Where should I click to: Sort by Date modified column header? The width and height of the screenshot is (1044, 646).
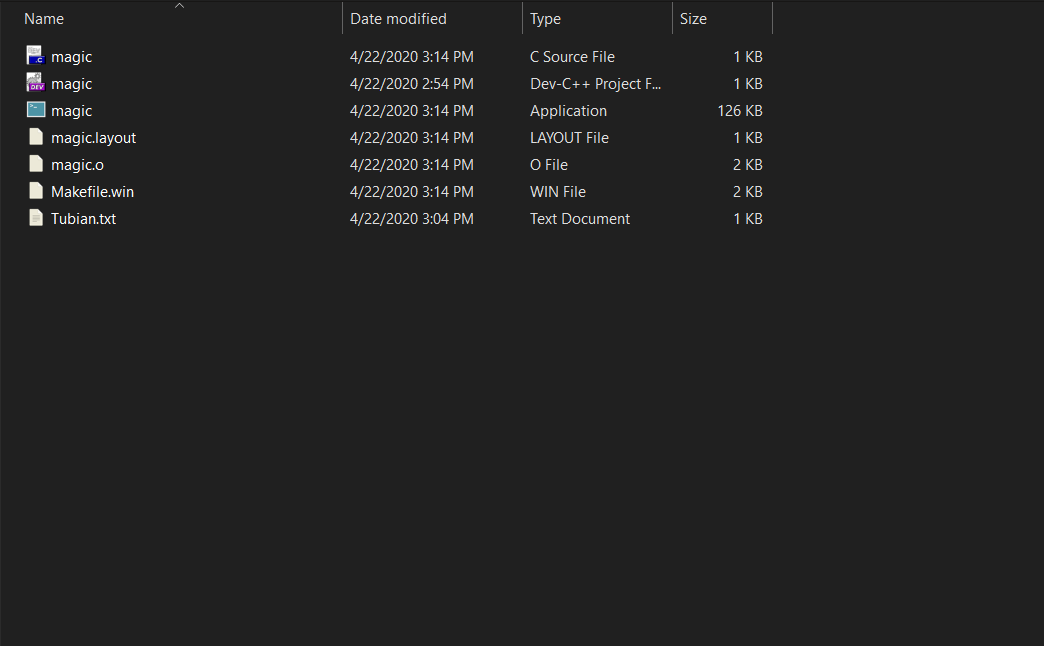coord(398,19)
